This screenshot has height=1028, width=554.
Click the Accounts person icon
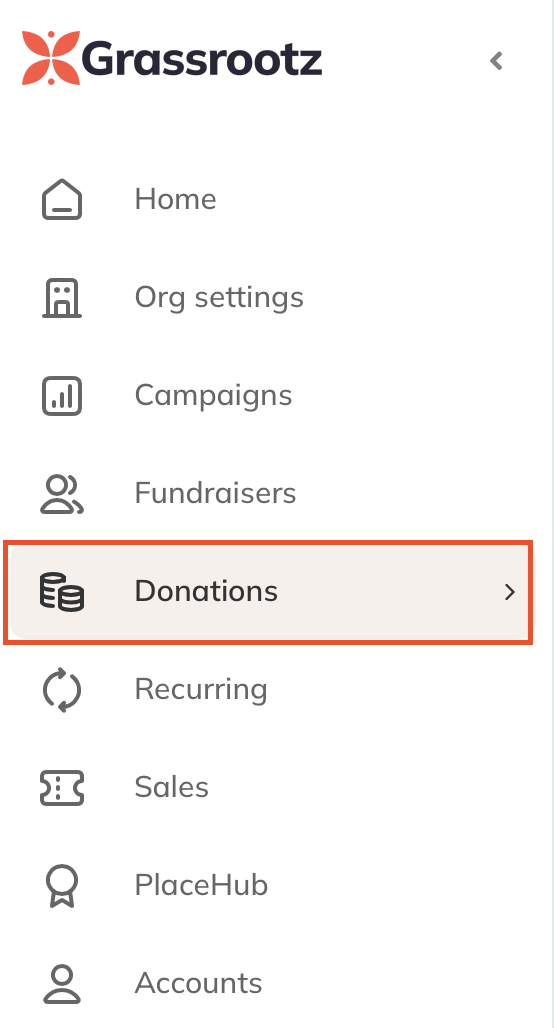click(x=62, y=984)
